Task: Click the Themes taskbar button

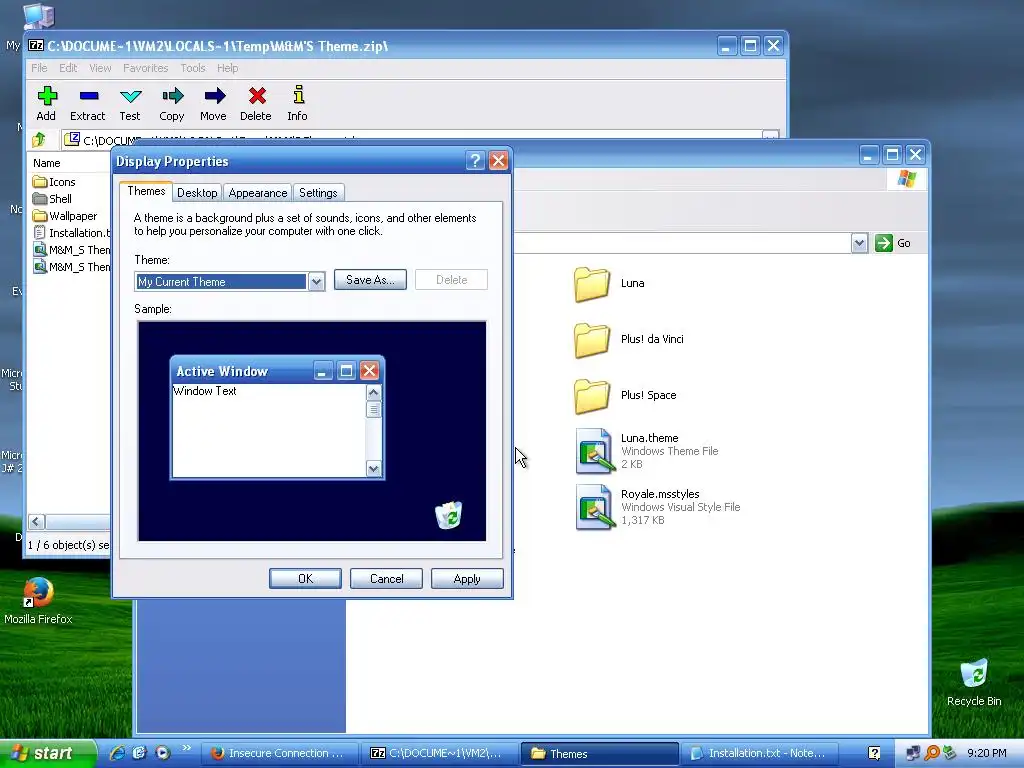Action: click(599, 753)
